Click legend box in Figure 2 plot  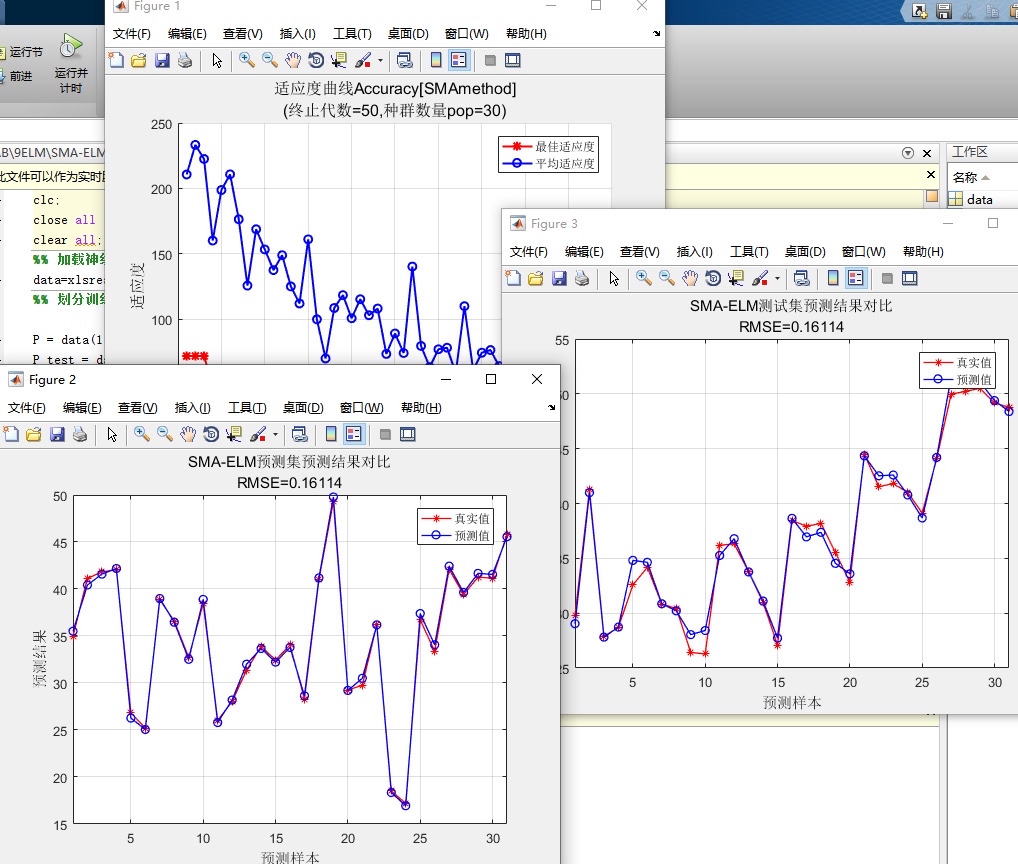point(456,526)
